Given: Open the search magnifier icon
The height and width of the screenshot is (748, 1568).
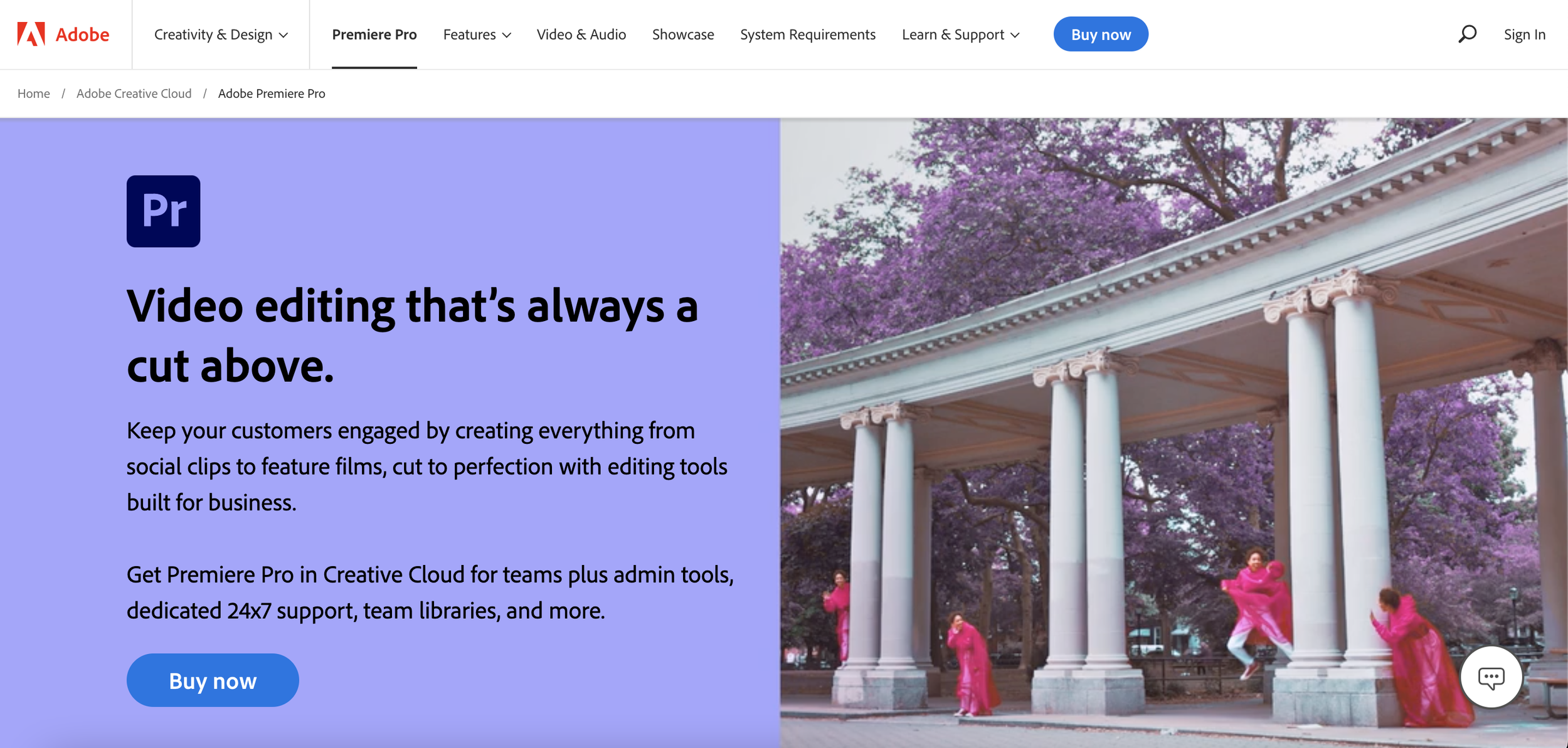Looking at the screenshot, I should point(1467,34).
